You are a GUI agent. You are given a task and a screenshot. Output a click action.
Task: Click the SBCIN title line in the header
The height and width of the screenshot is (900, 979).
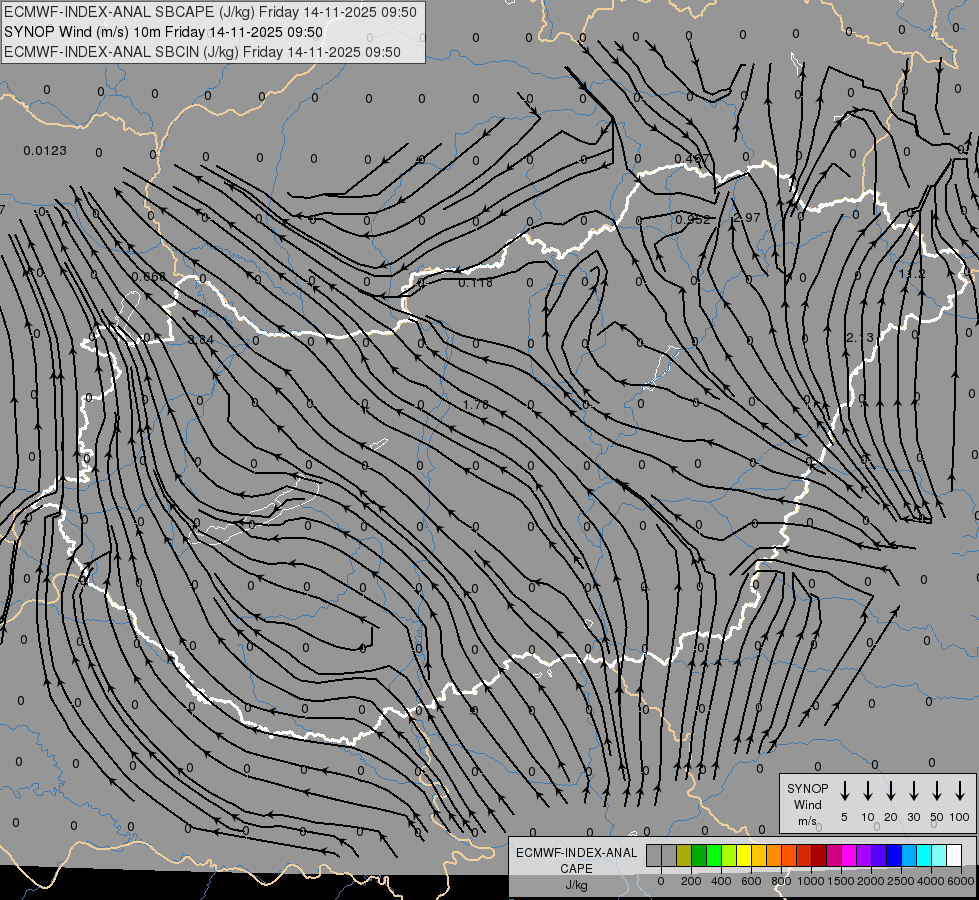click(x=202, y=52)
